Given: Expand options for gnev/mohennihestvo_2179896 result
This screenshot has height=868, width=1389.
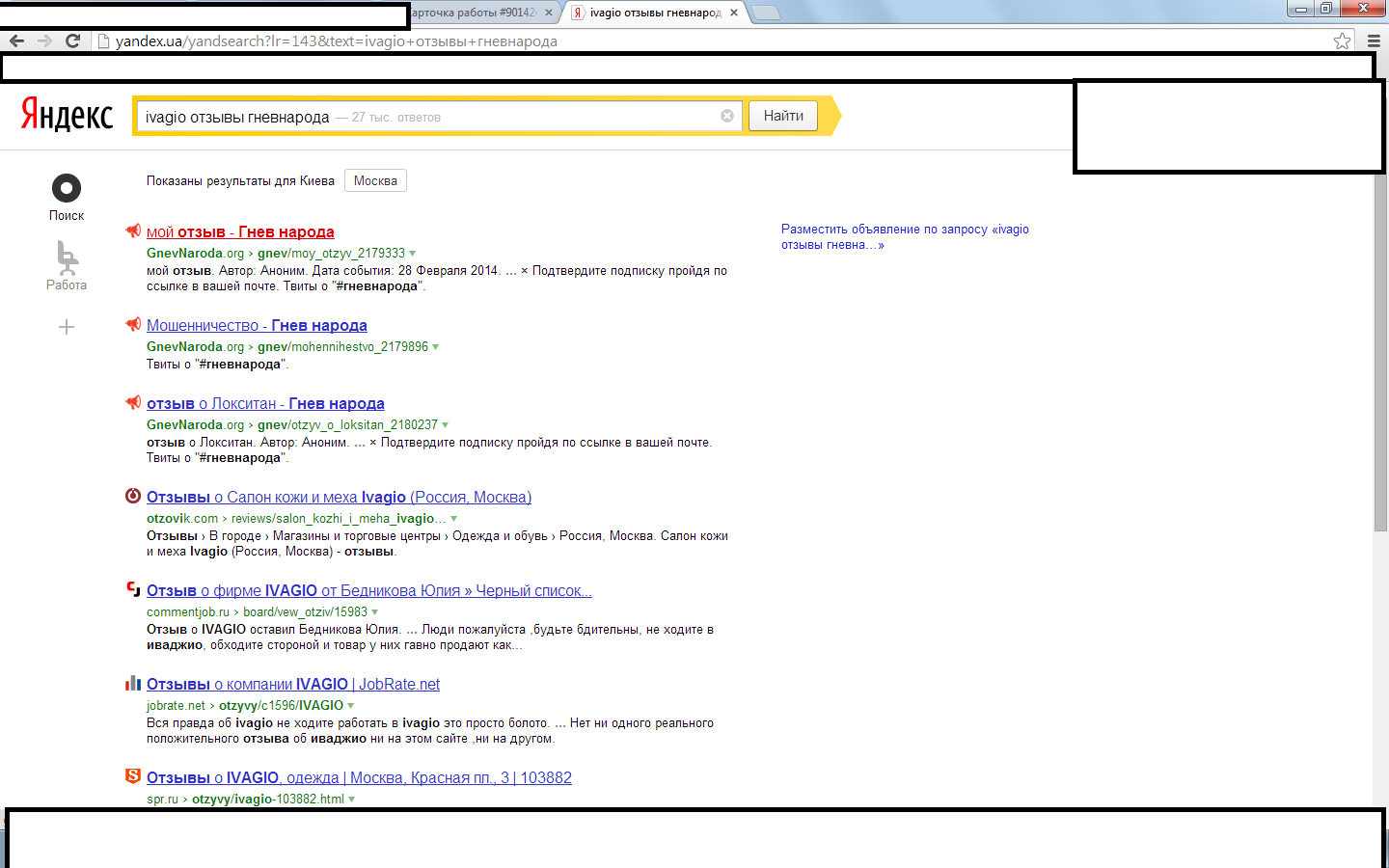Looking at the screenshot, I should pyautogui.click(x=436, y=347).
